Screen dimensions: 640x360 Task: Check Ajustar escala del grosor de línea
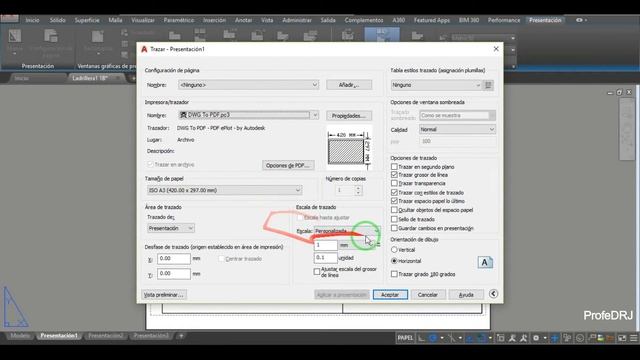(317, 271)
